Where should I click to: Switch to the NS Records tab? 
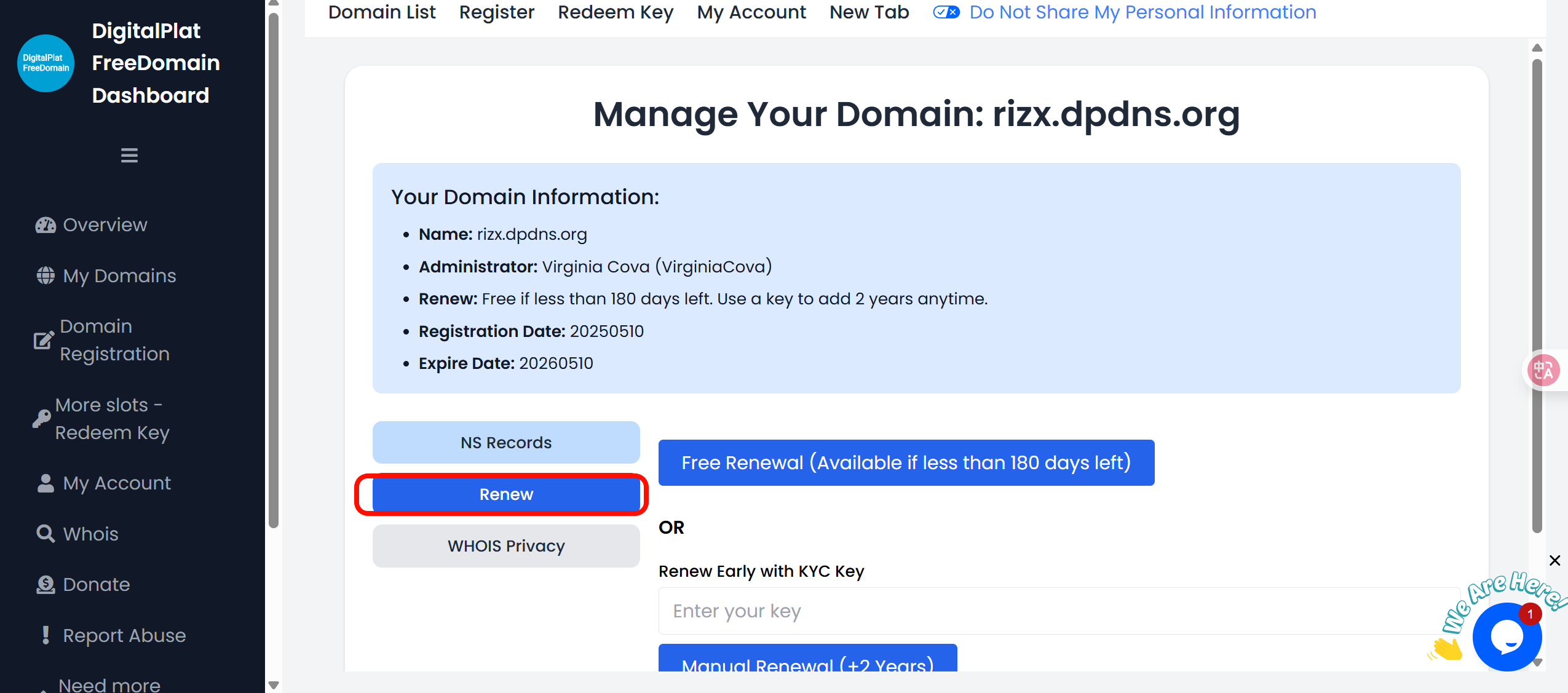click(x=506, y=443)
